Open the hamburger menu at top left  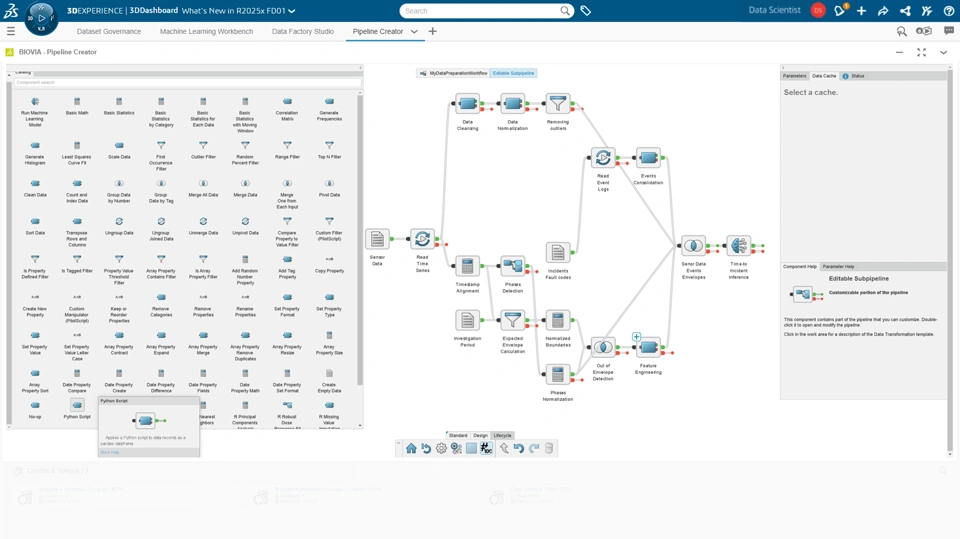tap(10, 31)
